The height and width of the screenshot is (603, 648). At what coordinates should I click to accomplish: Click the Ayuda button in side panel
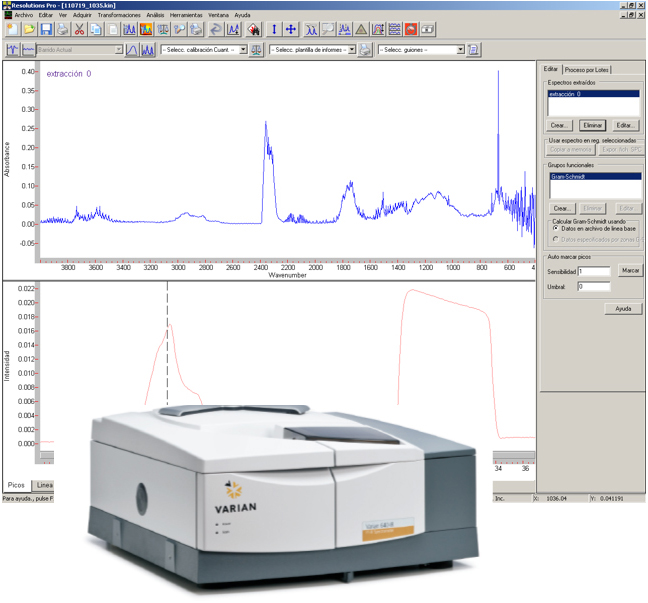click(623, 308)
